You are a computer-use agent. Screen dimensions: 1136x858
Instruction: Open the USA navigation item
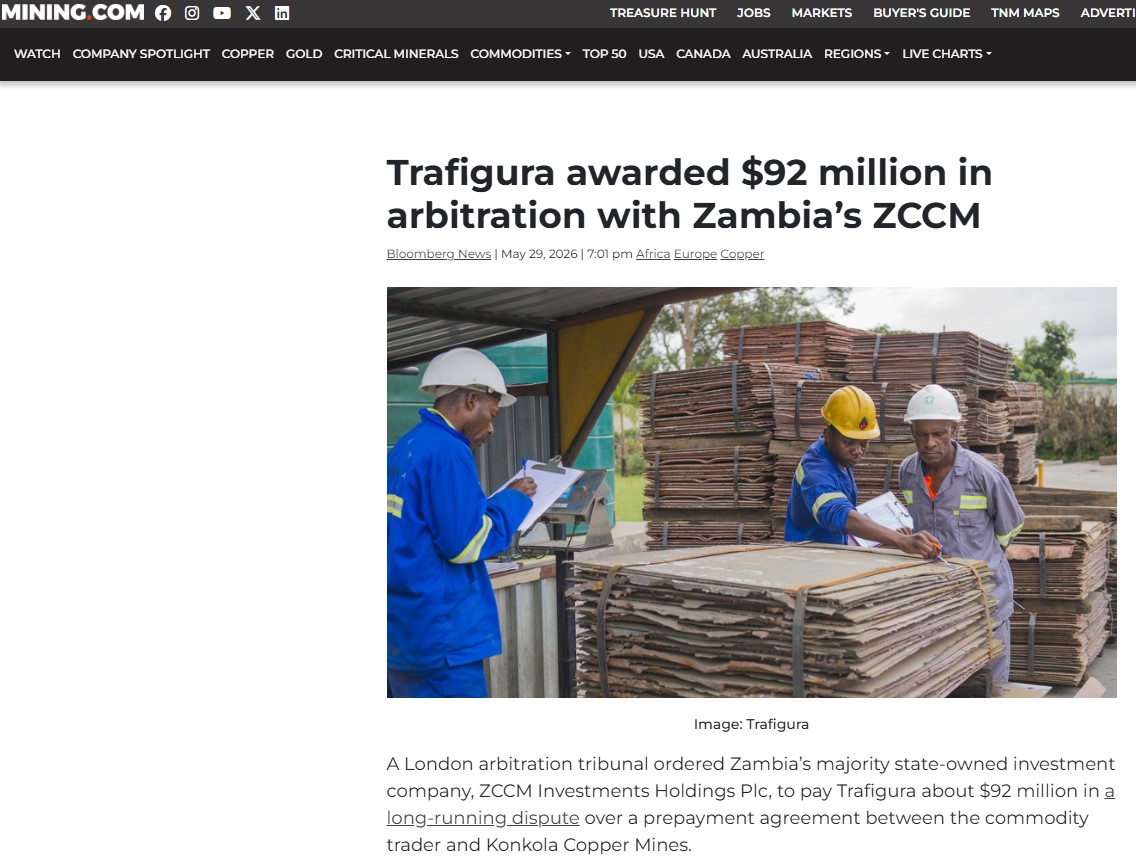pos(651,54)
